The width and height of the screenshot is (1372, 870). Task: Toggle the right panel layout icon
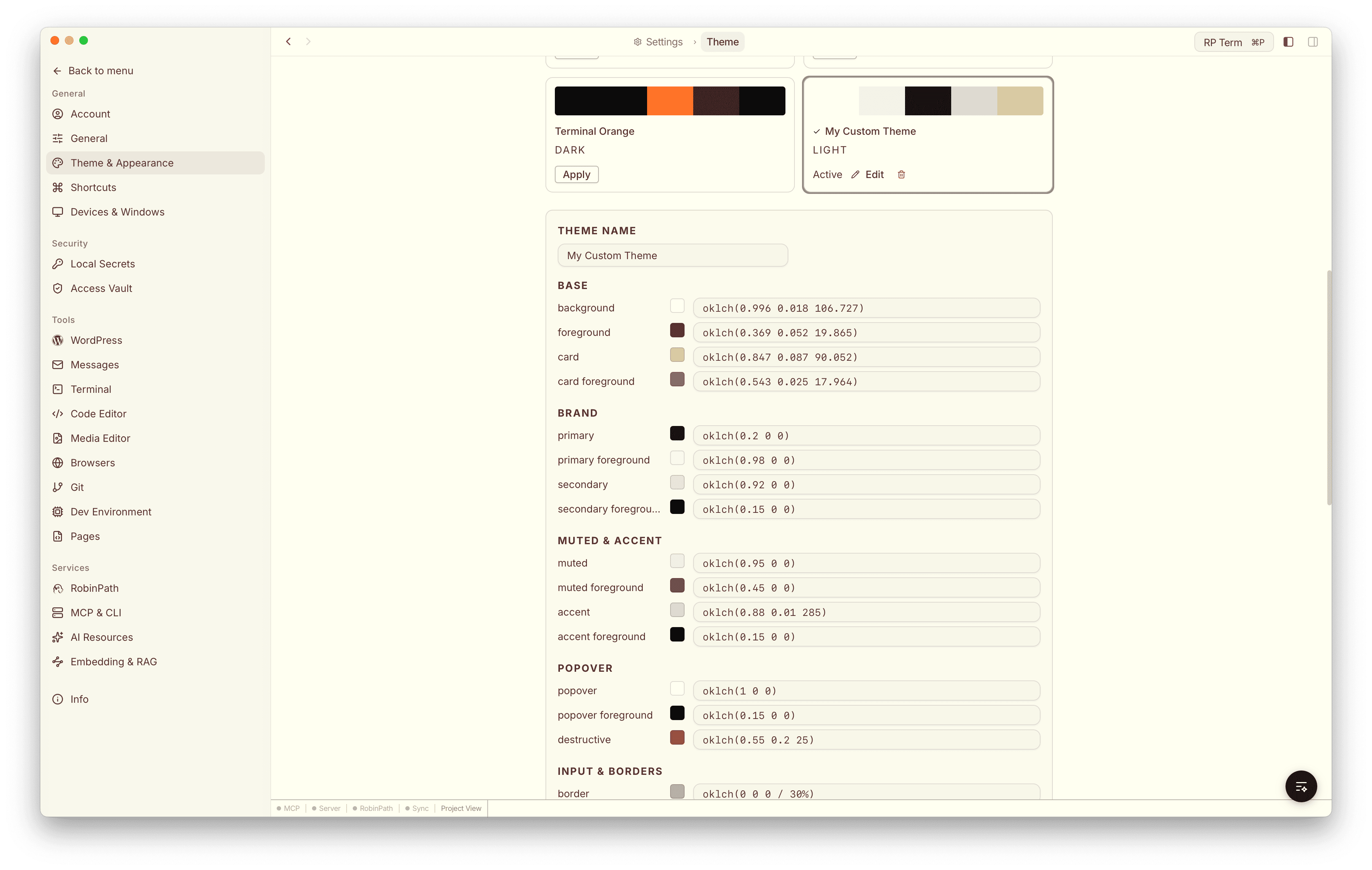click(x=1313, y=41)
